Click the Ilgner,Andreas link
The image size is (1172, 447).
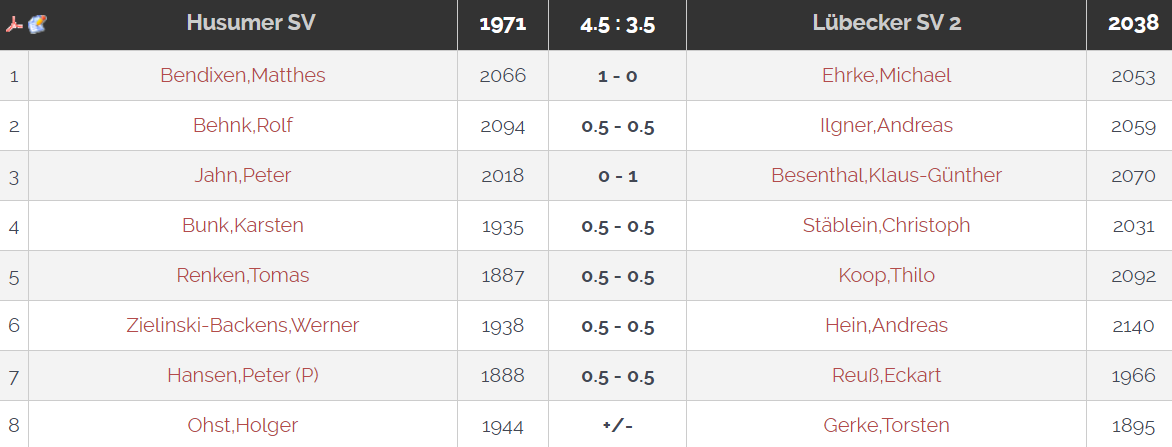pyautogui.click(x=886, y=125)
